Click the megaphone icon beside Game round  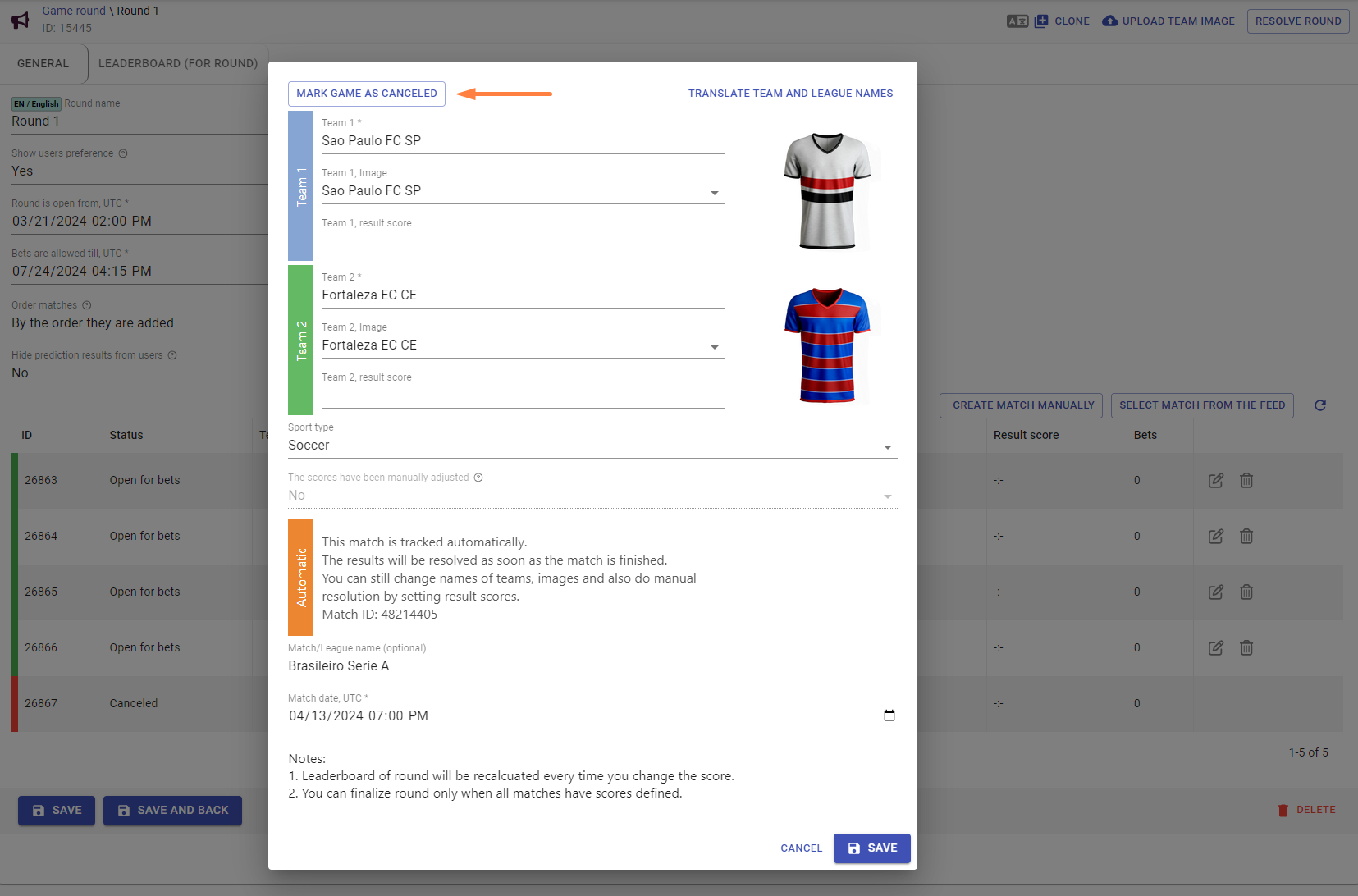(21, 20)
